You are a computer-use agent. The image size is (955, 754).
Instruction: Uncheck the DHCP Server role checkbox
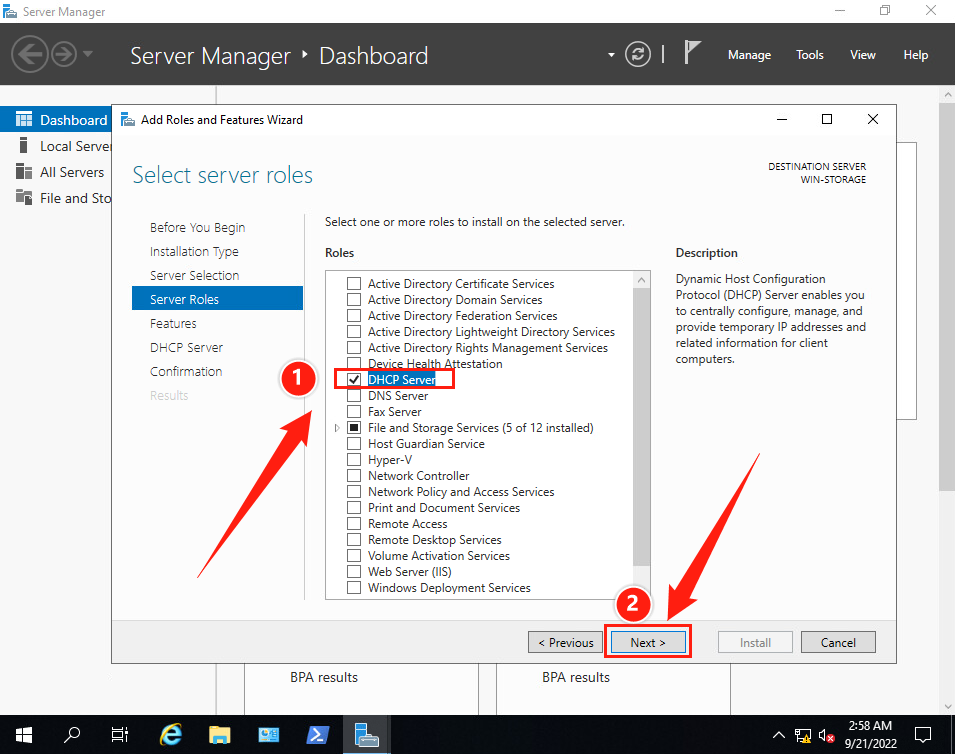[354, 380]
